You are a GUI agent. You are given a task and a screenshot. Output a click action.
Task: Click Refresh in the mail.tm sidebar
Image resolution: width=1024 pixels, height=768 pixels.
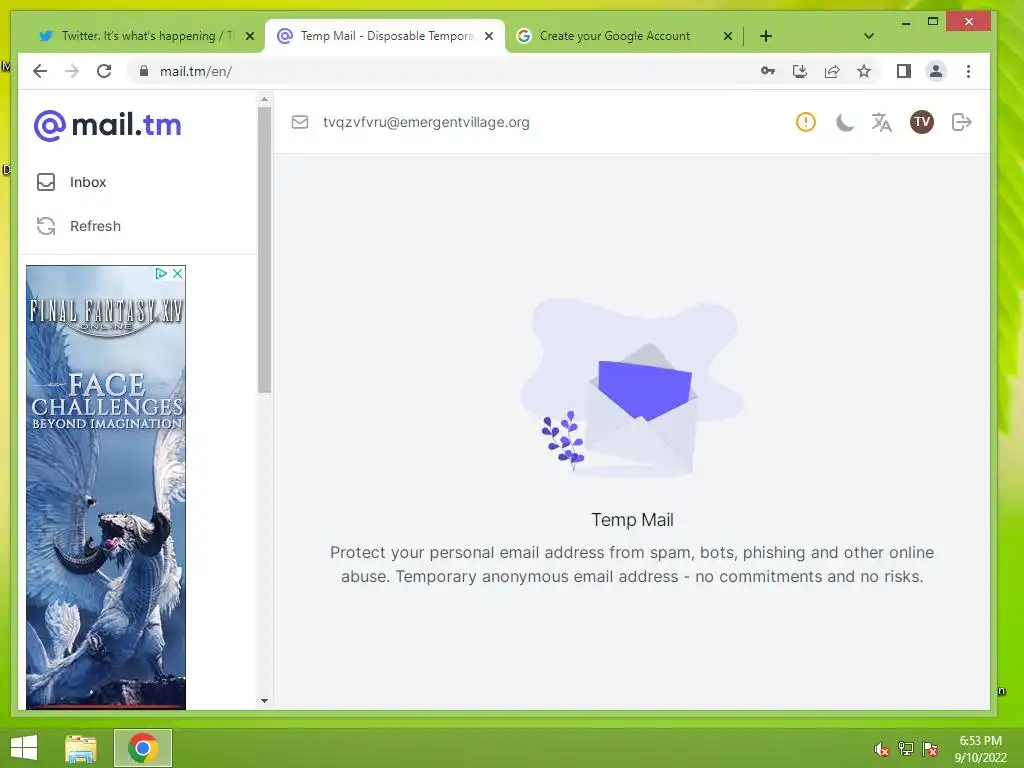pos(79,226)
